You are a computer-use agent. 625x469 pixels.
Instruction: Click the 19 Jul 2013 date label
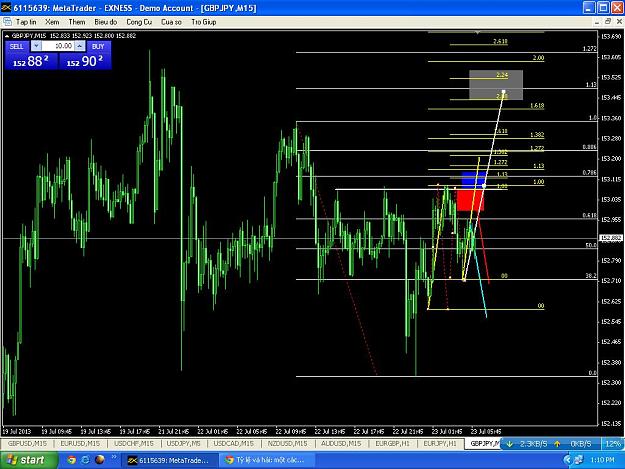click(17, 432)
